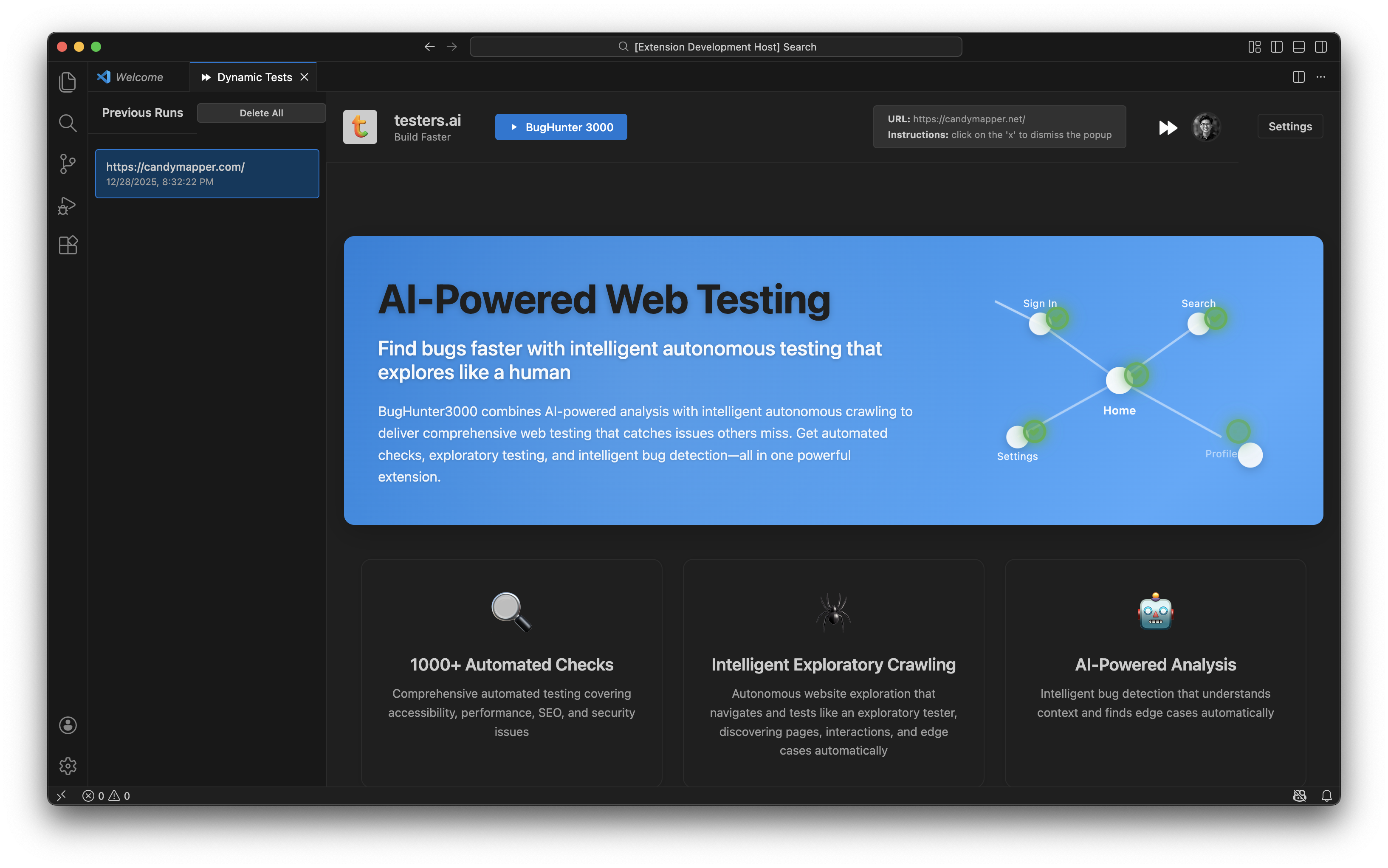Screen dimensions: 1388x868
Task: Open the Extensions view
Action: (68, 246)
